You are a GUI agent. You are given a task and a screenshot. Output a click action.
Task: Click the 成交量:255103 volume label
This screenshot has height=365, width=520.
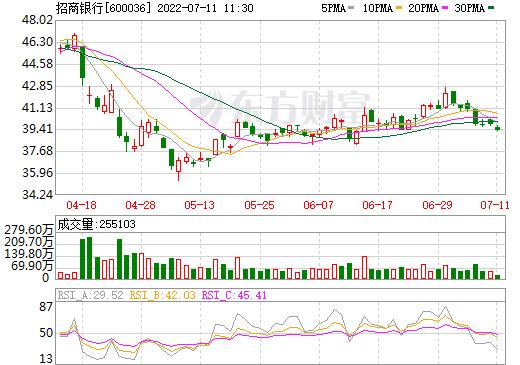click(x=97, y=224)
